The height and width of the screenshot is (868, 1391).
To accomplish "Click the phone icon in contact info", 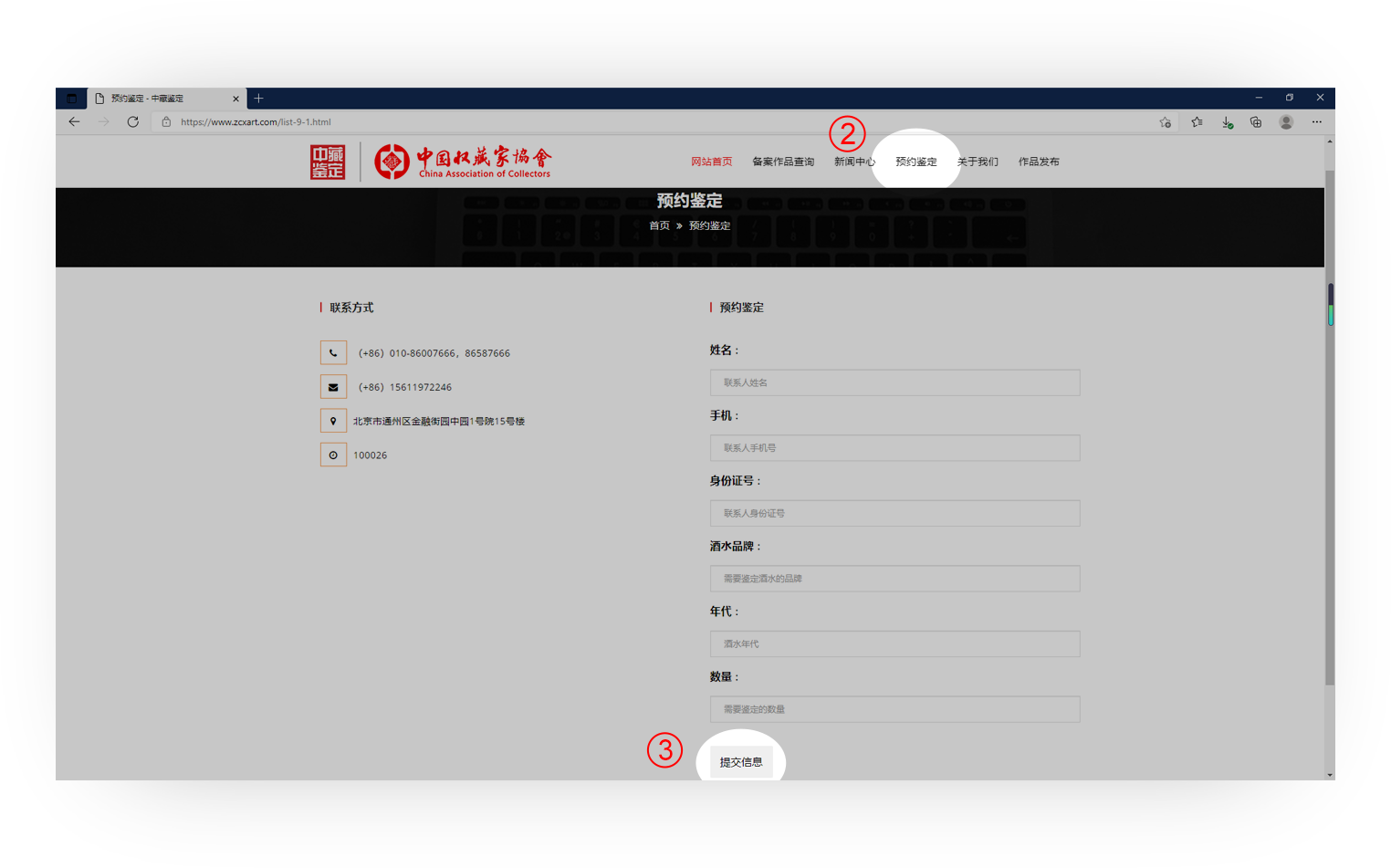I will (333, 353).
